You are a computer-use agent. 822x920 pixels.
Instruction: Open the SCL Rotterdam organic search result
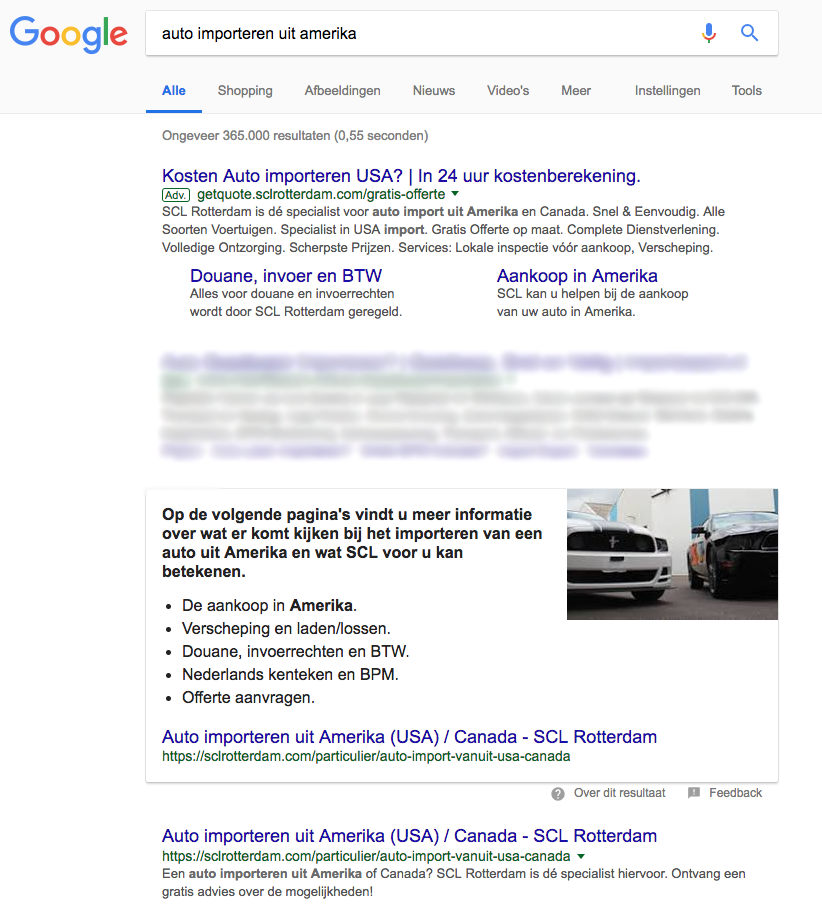408,836
